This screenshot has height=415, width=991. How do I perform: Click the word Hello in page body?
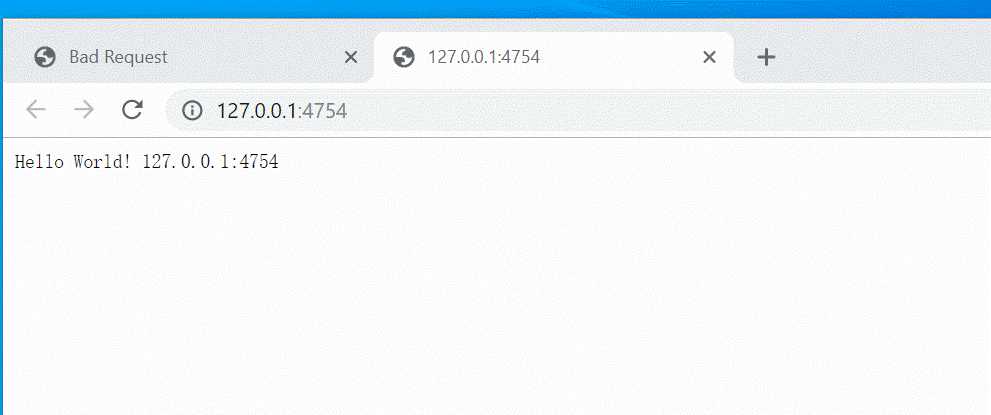[39, 162]
